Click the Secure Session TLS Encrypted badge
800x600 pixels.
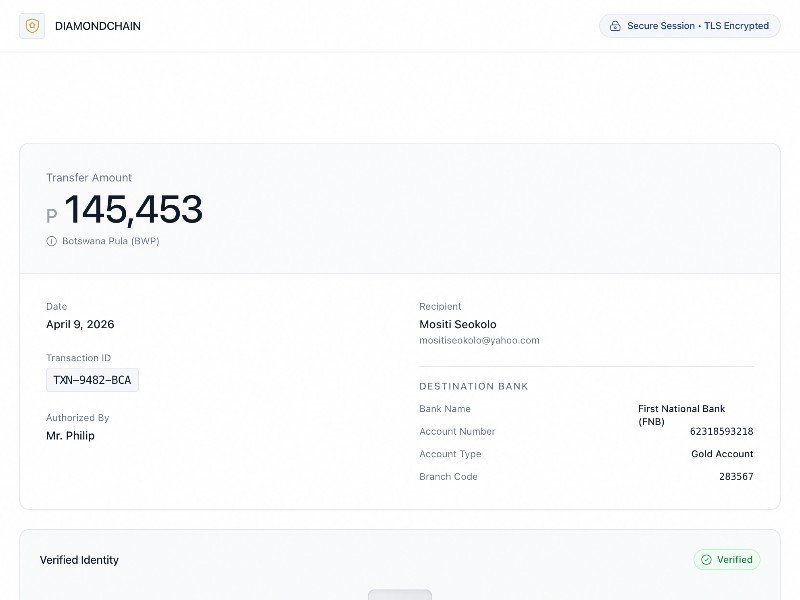689,26
